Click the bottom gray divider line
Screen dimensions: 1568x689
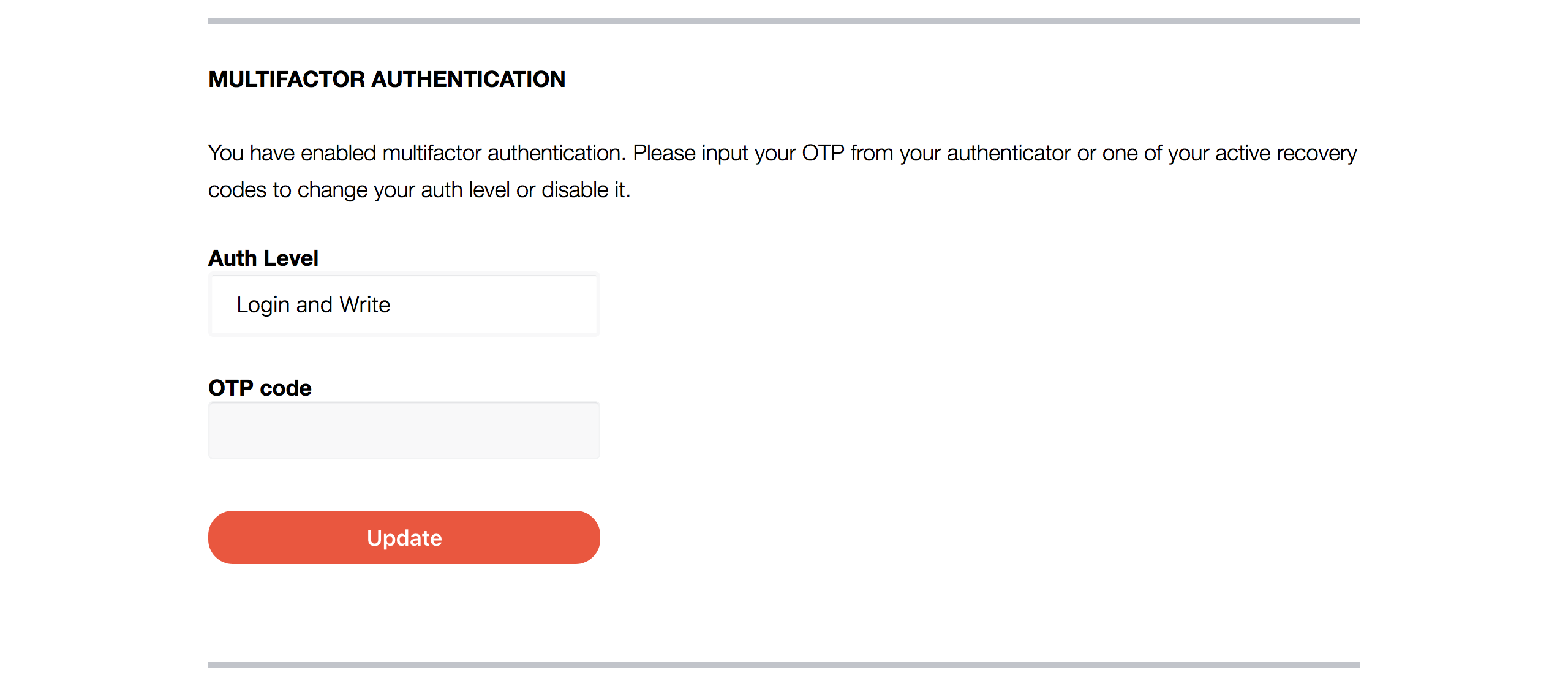coord(783,665)
